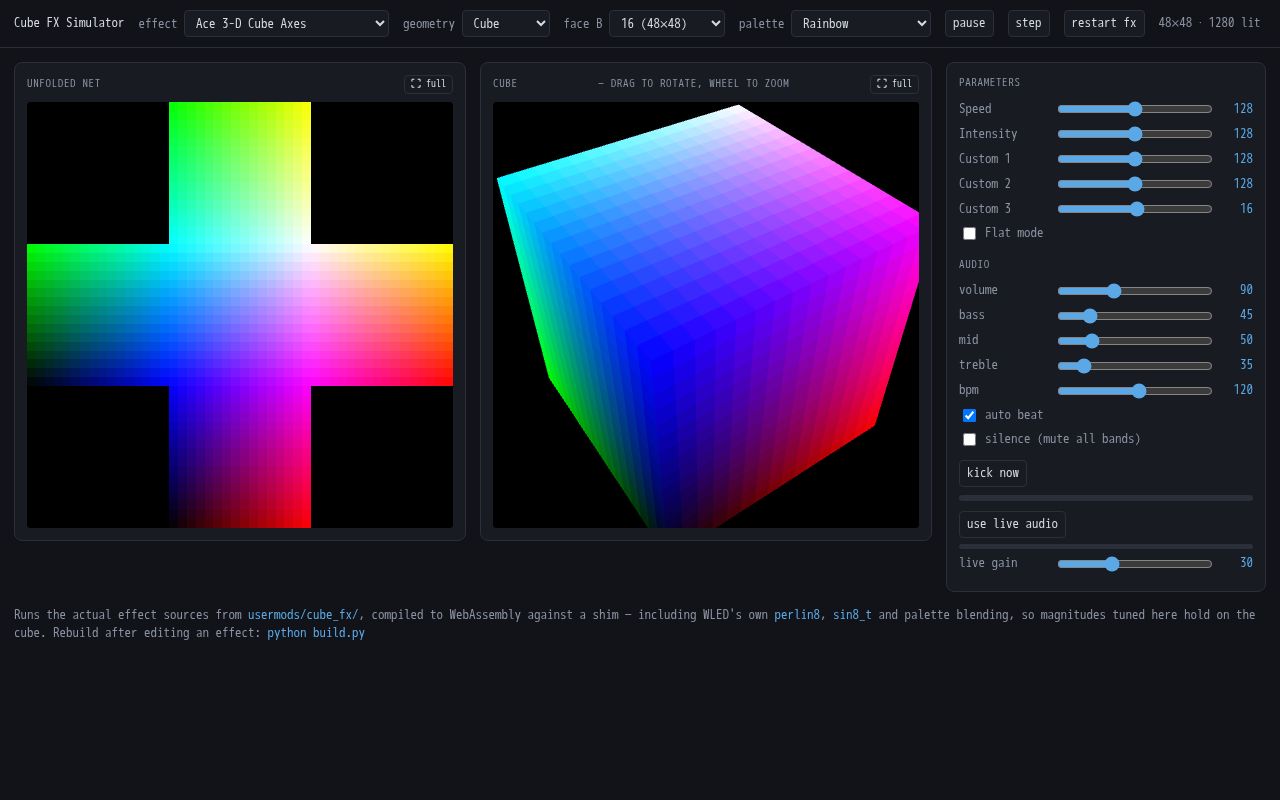Enable live audio input

point(1012,524)
